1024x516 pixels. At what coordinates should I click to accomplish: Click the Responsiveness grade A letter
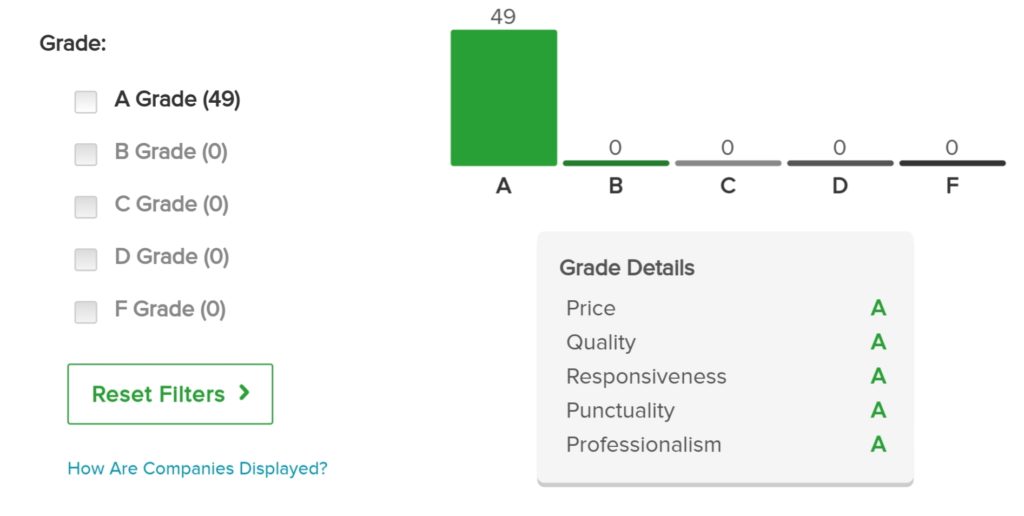click(878, 376)
